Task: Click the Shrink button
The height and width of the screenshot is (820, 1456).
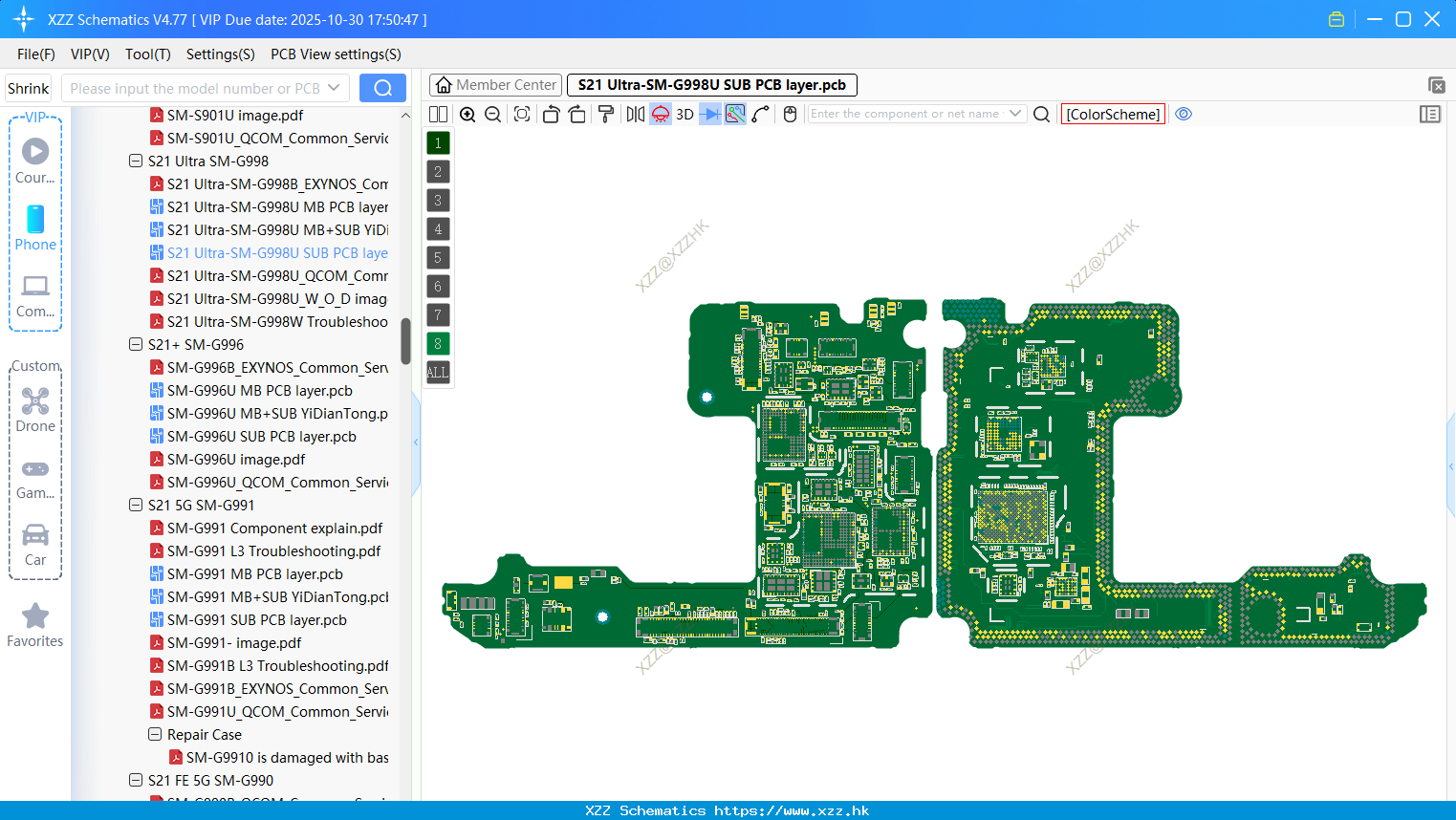Action: (29, 88)
